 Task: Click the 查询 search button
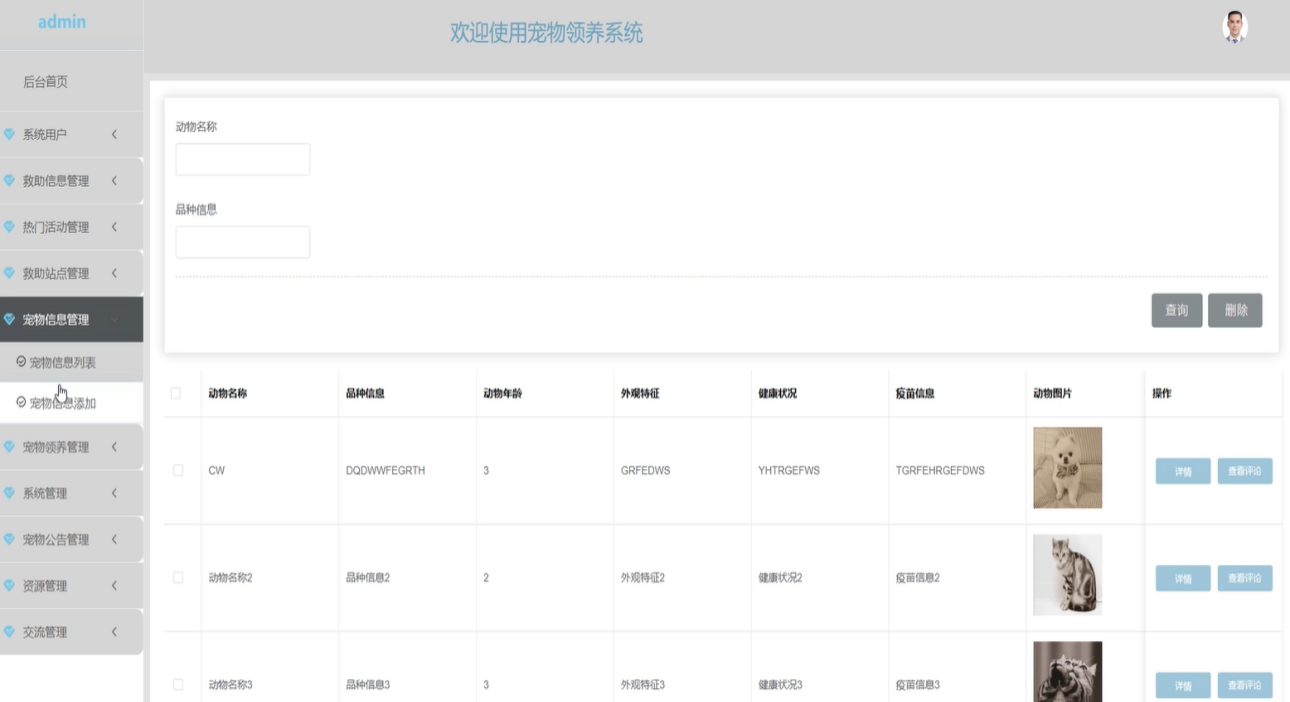[x=1176, y=310]
